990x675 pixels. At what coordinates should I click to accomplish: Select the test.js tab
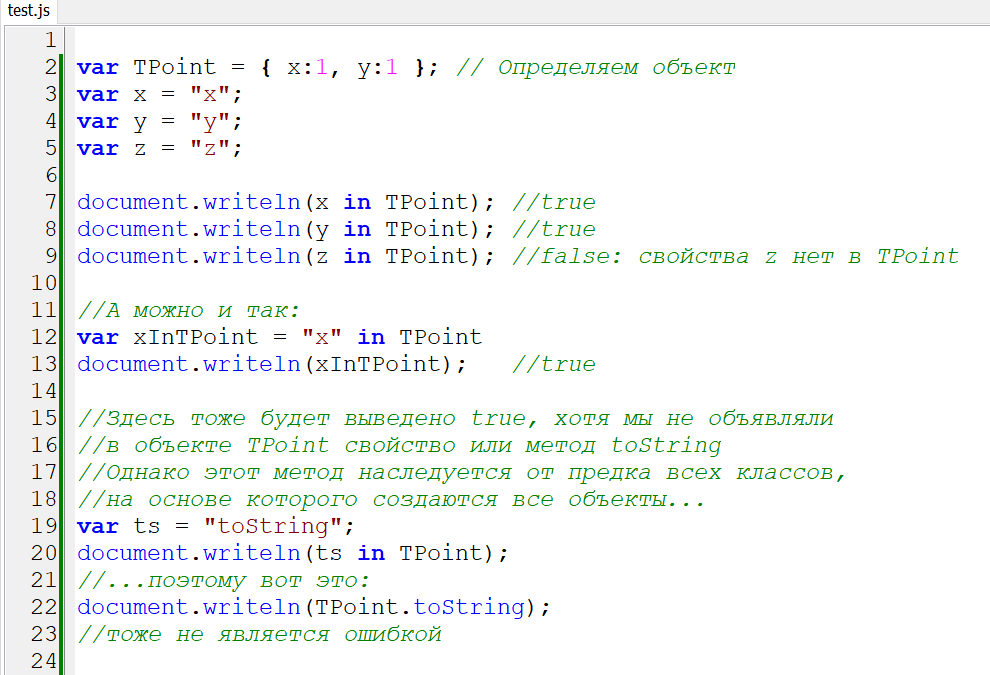pyautogui.click(x=28, y=10)
